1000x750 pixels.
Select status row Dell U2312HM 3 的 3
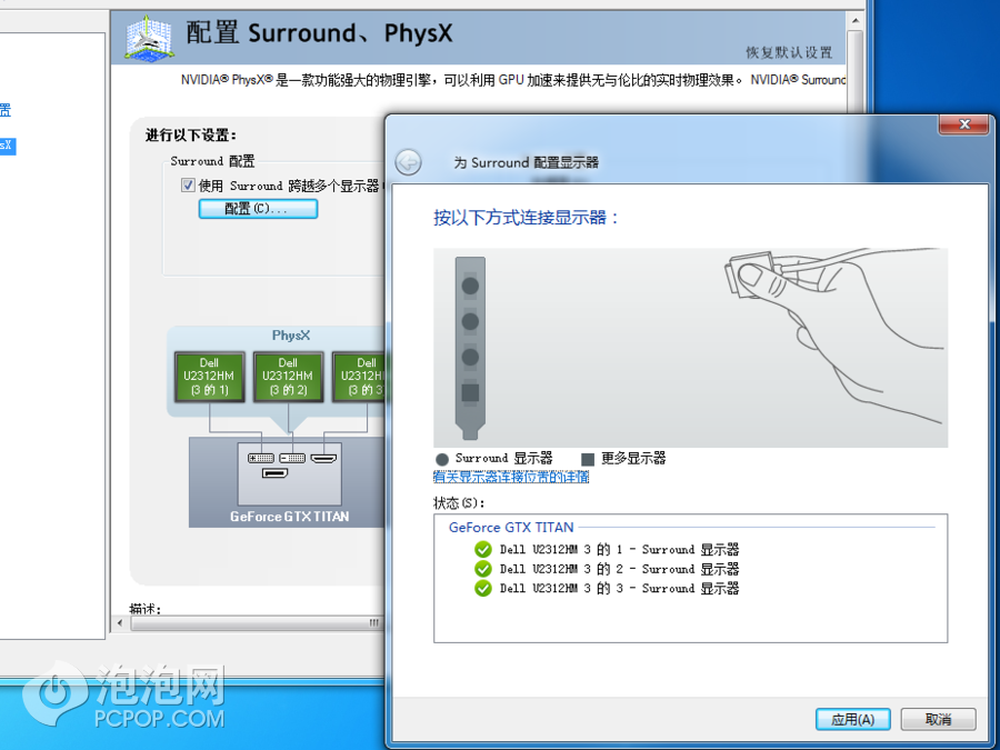(x=619, y=588)
